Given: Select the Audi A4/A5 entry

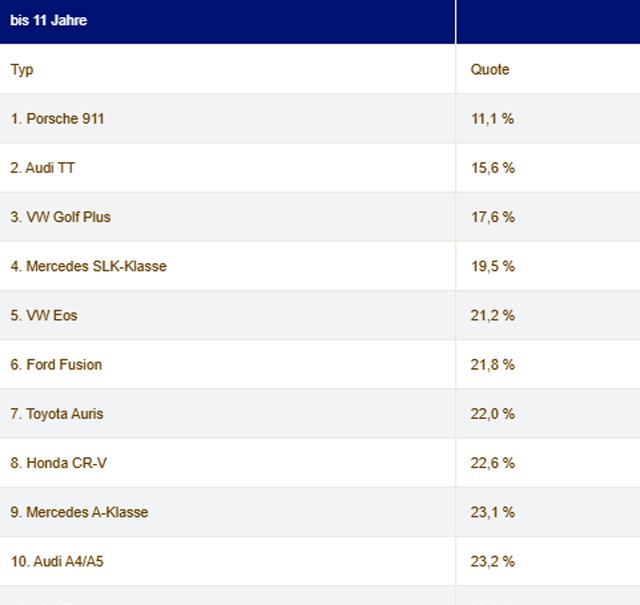Looking at the screenshot, I should pyautogui.click(x=57, y=561).
